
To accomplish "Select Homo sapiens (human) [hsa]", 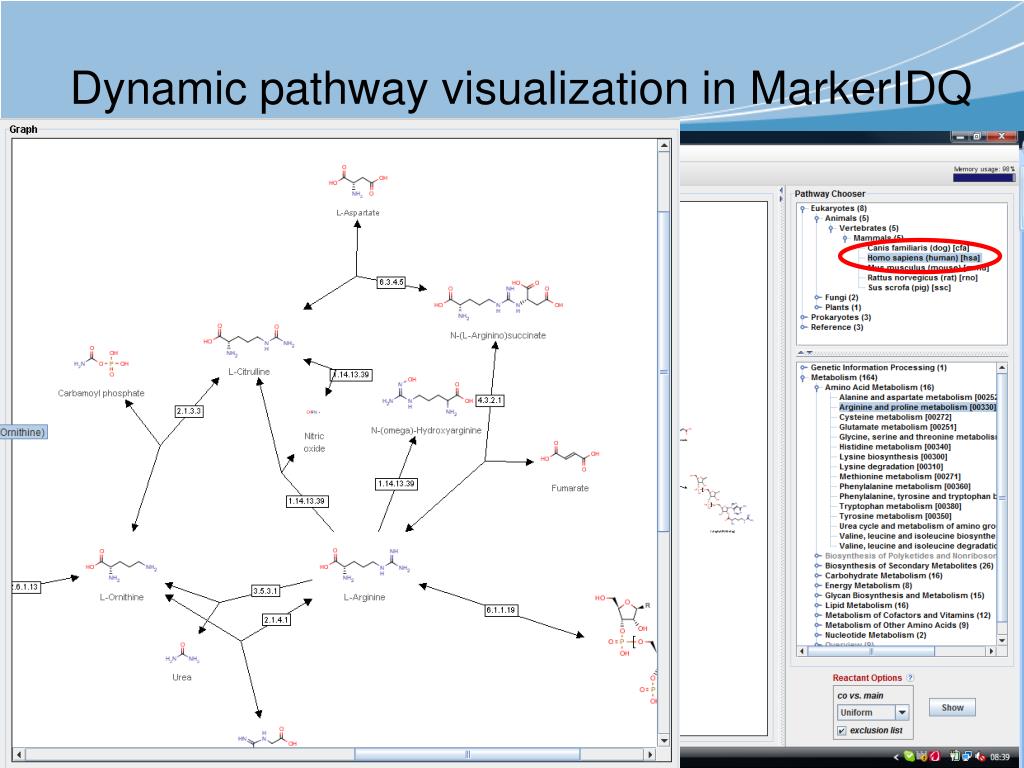I will tap(923, 258).
